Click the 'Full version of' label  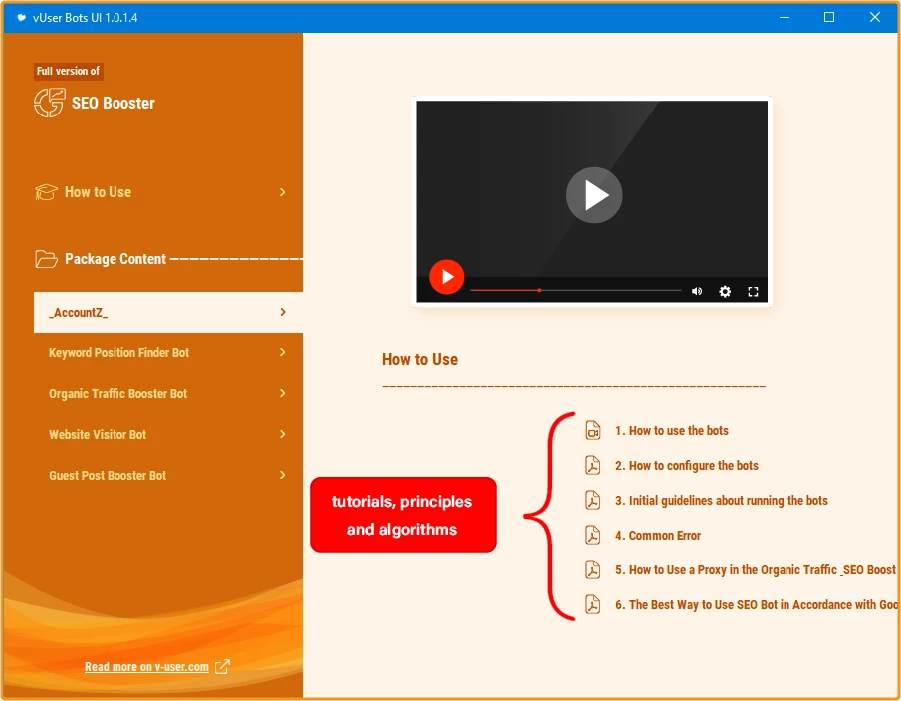pos(68,71)
